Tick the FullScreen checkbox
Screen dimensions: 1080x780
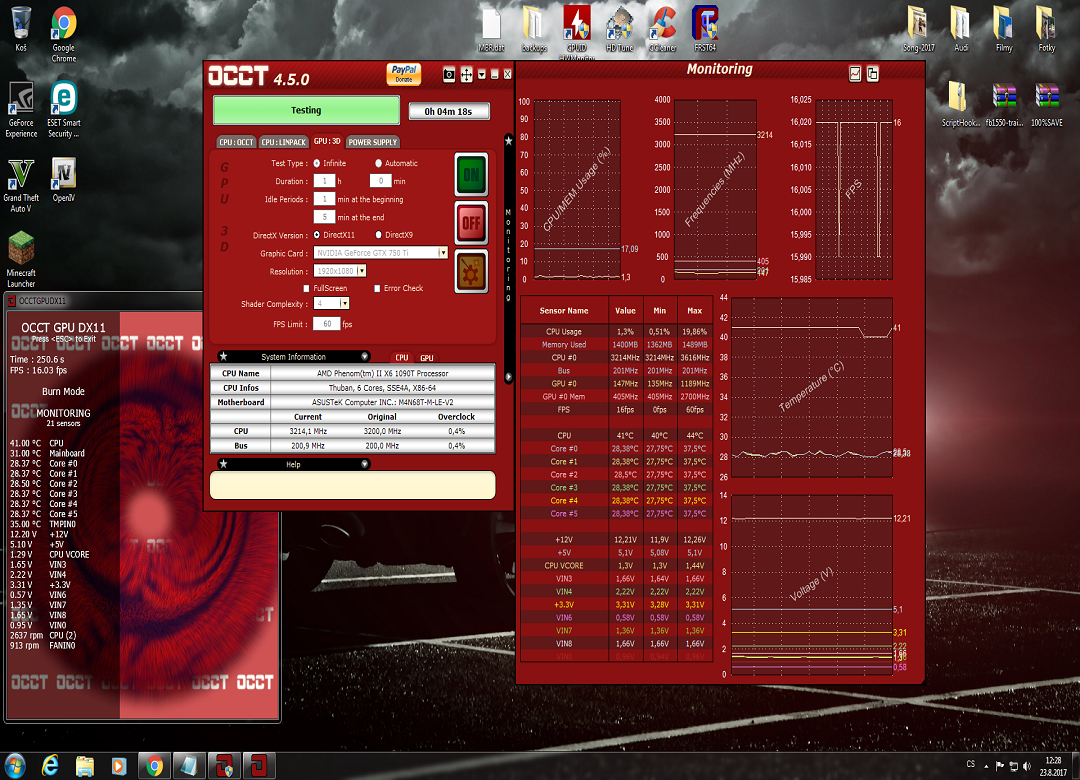click(x=306, y=288)
